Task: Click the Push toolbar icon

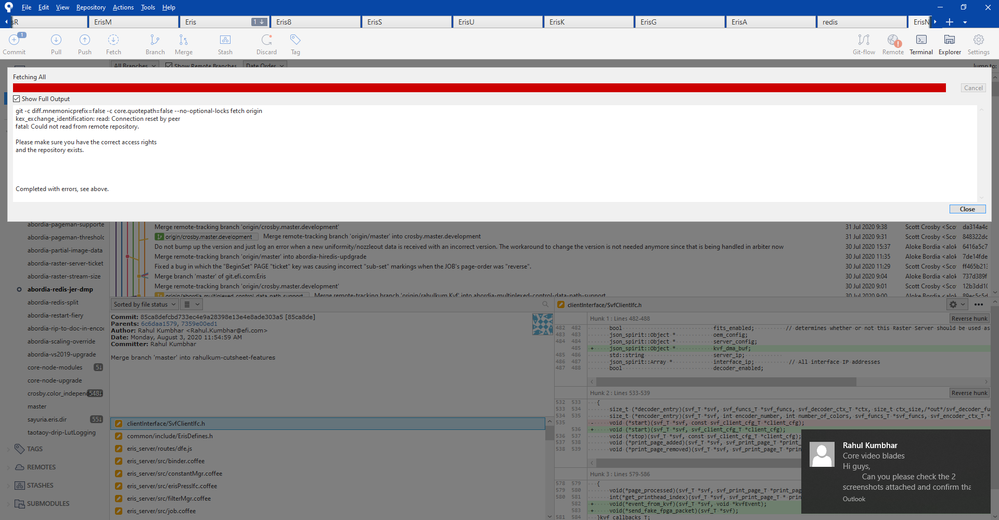Action: click(x=85, y=40)
